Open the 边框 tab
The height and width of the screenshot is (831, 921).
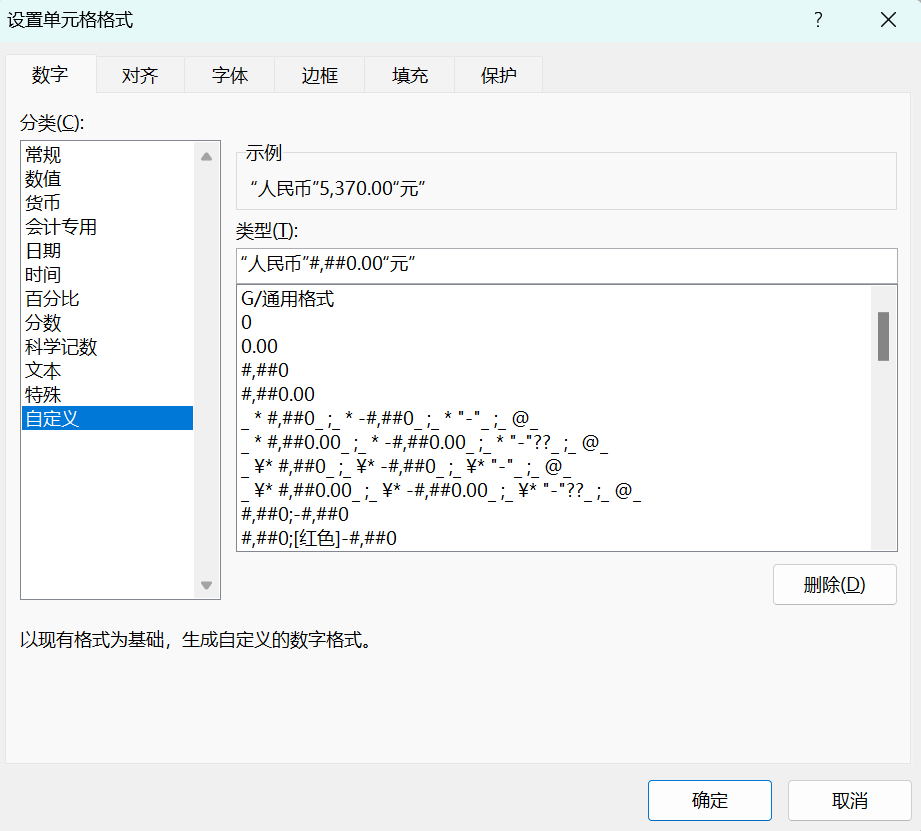(x=320, y=75)
